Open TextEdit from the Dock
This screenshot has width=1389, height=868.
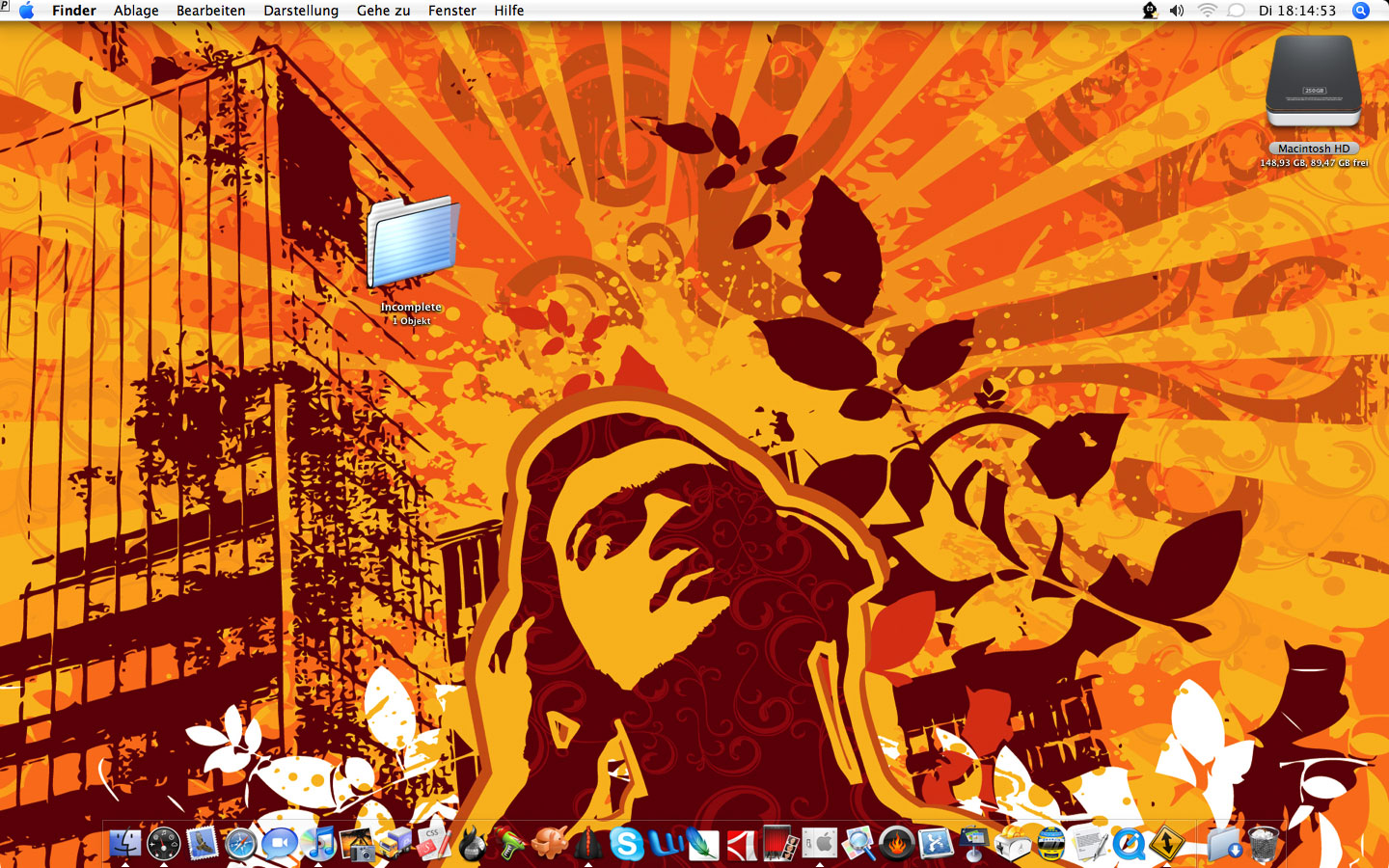1090,844
